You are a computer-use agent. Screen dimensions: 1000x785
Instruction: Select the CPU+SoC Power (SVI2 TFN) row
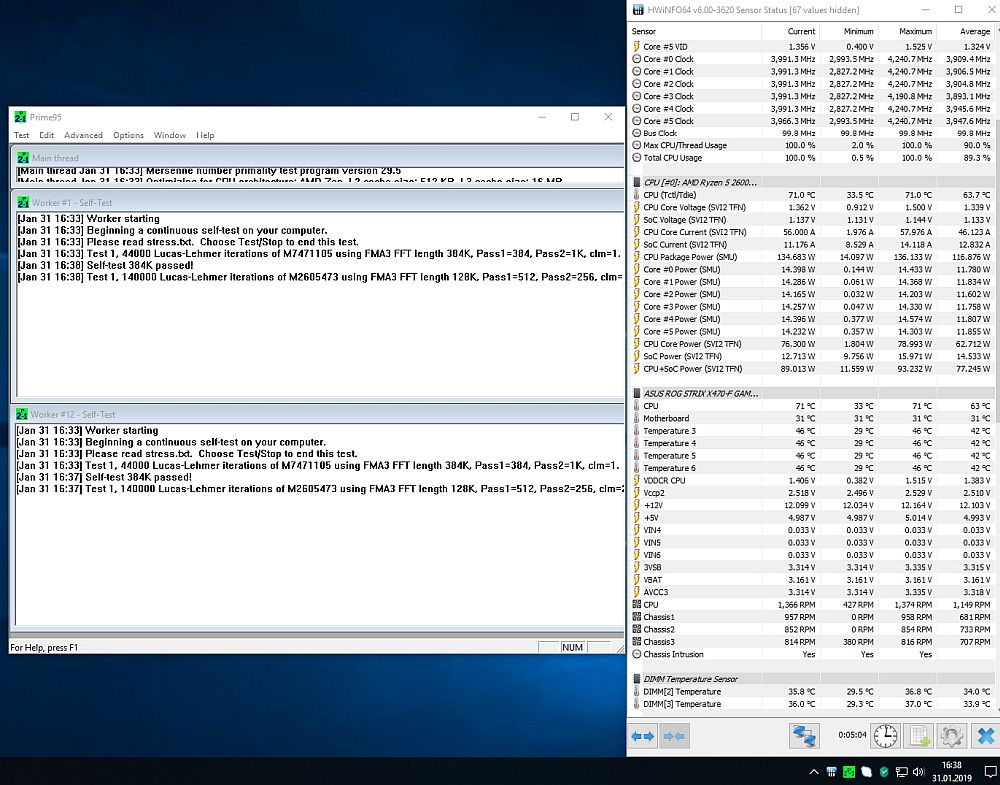811,369
